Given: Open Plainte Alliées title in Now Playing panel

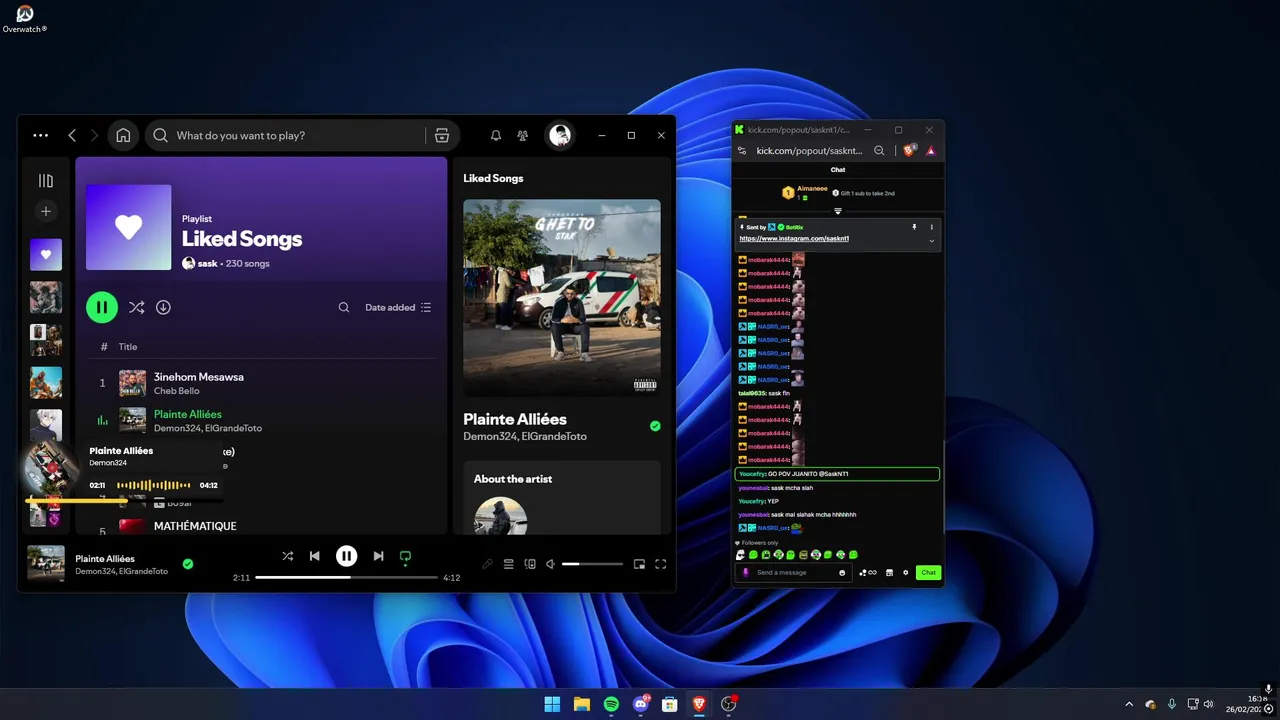Looking at the screenshot, I should click(515, 419).
